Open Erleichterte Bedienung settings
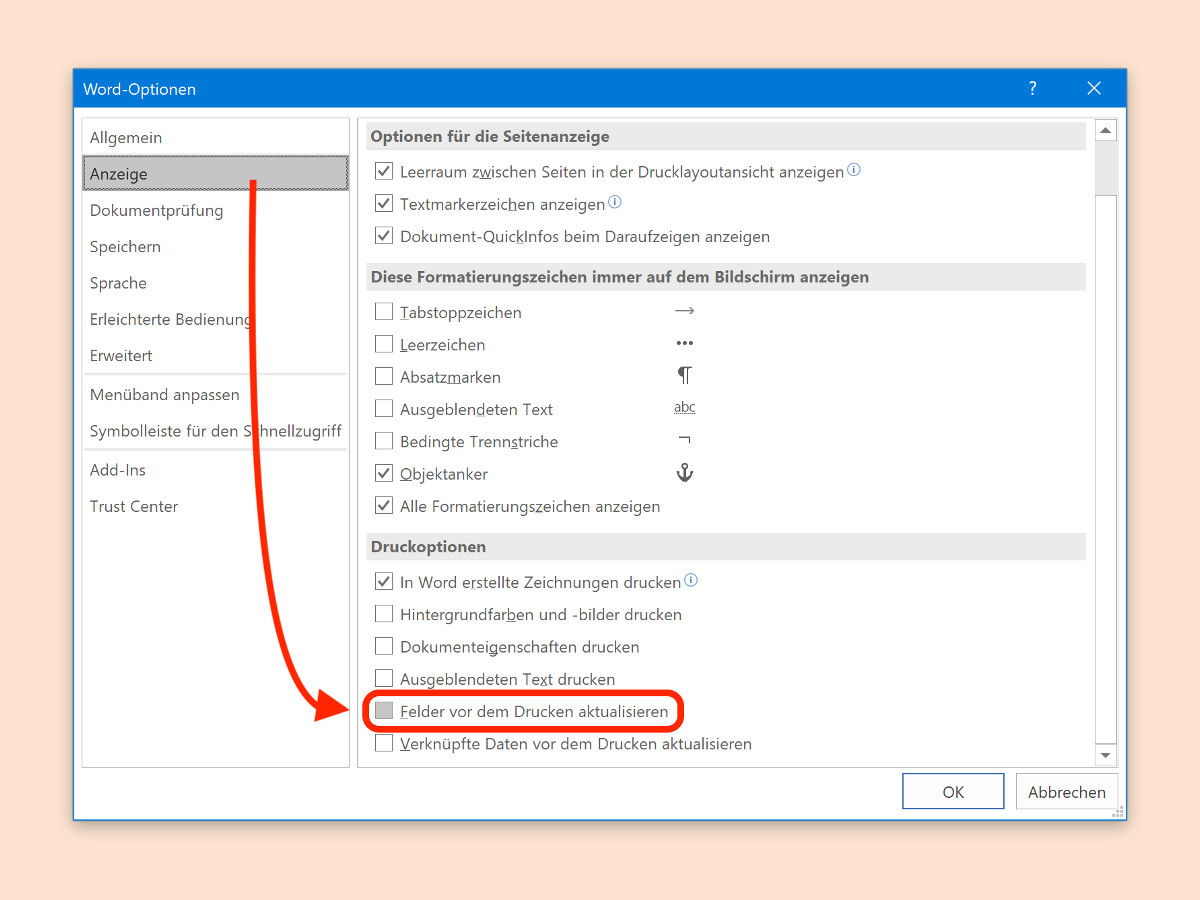The height and width of the screenshot is (900, 1200). tap(215, 319)
